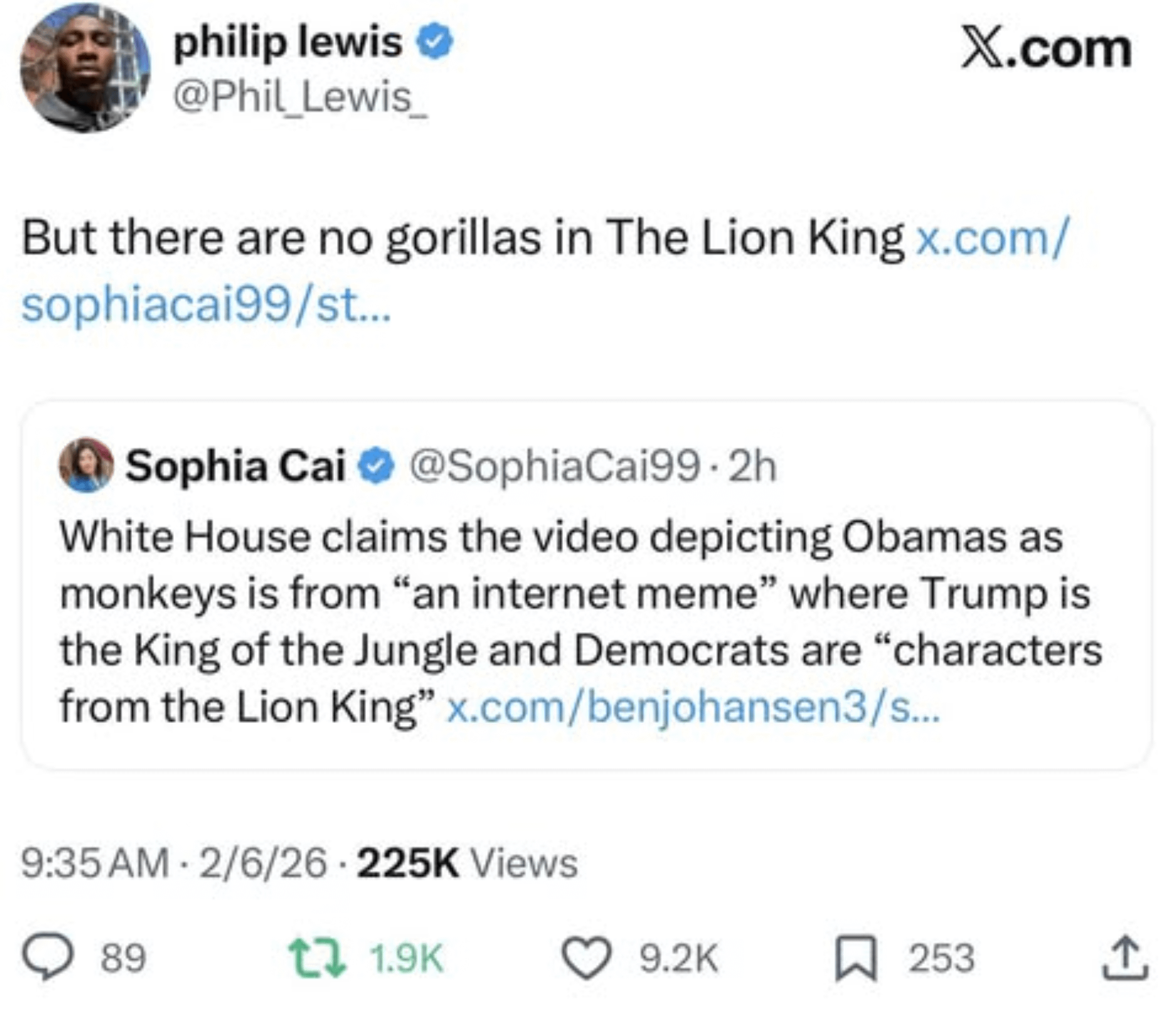Click the @Phil_Lewis_ handle
The width and height of the screenshot is (1176, 1018).
coord(300,97)
